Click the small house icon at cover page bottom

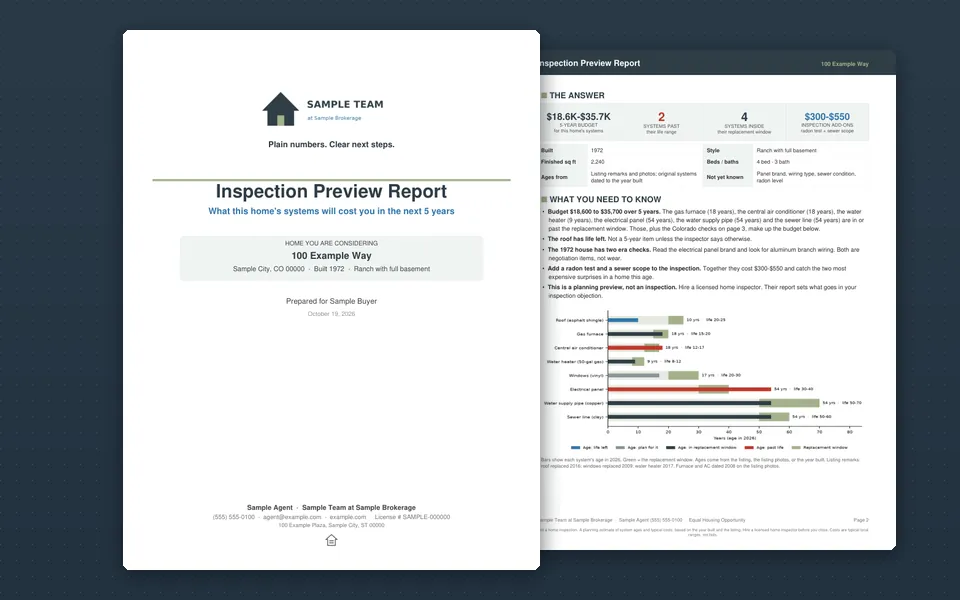pyautogui.click(x=331, y=540)
